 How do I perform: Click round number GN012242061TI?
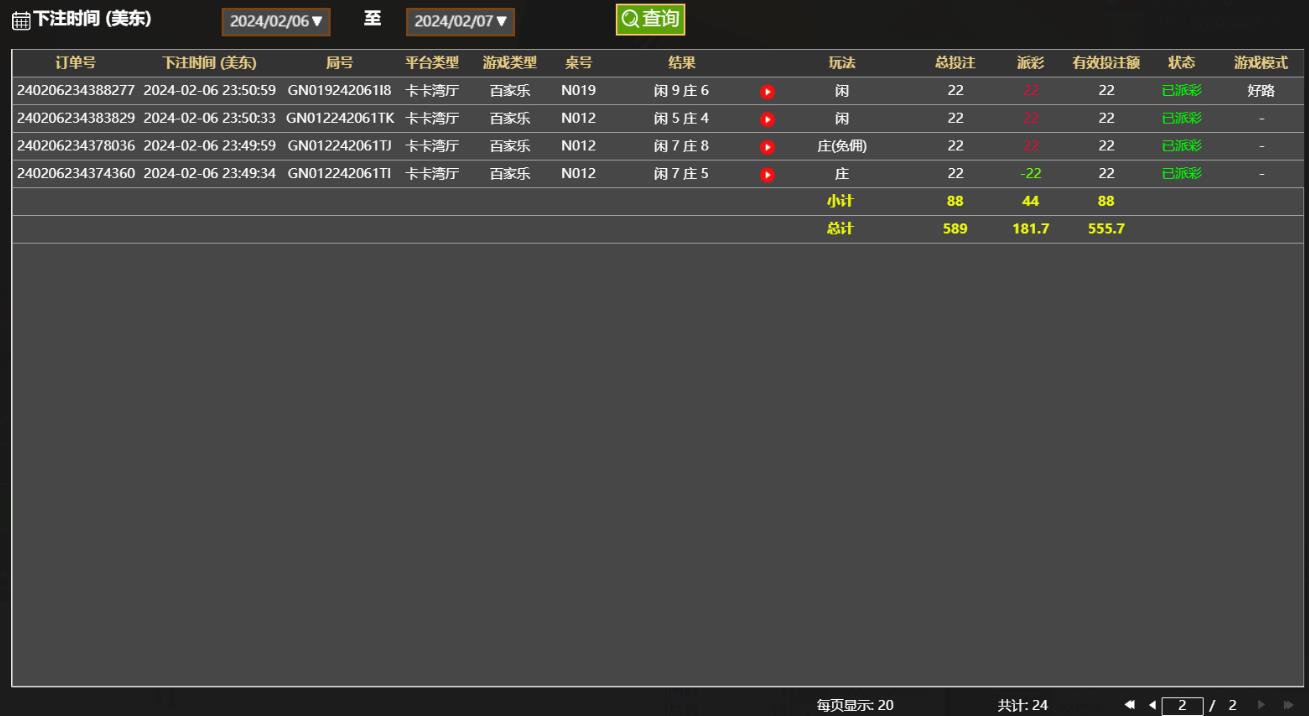[339, 173]
